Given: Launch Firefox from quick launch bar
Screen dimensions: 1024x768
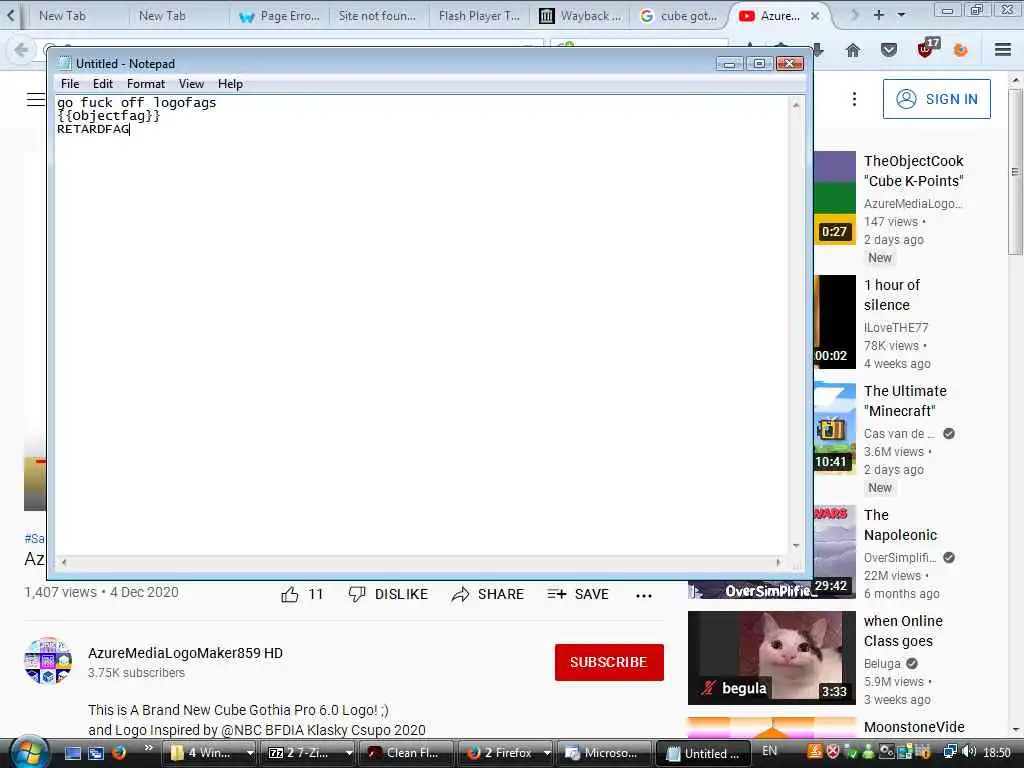Looking at the screenshot, I should [x=120, y=753].
